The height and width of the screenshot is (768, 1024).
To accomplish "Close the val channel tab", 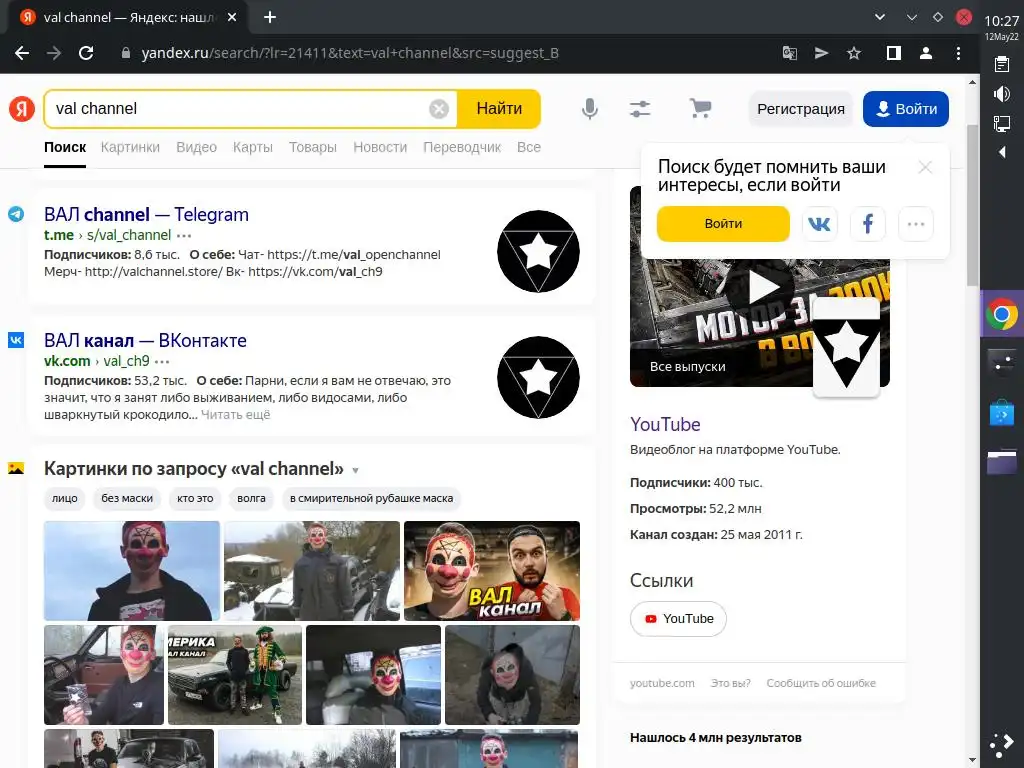I will coord(232,18).
